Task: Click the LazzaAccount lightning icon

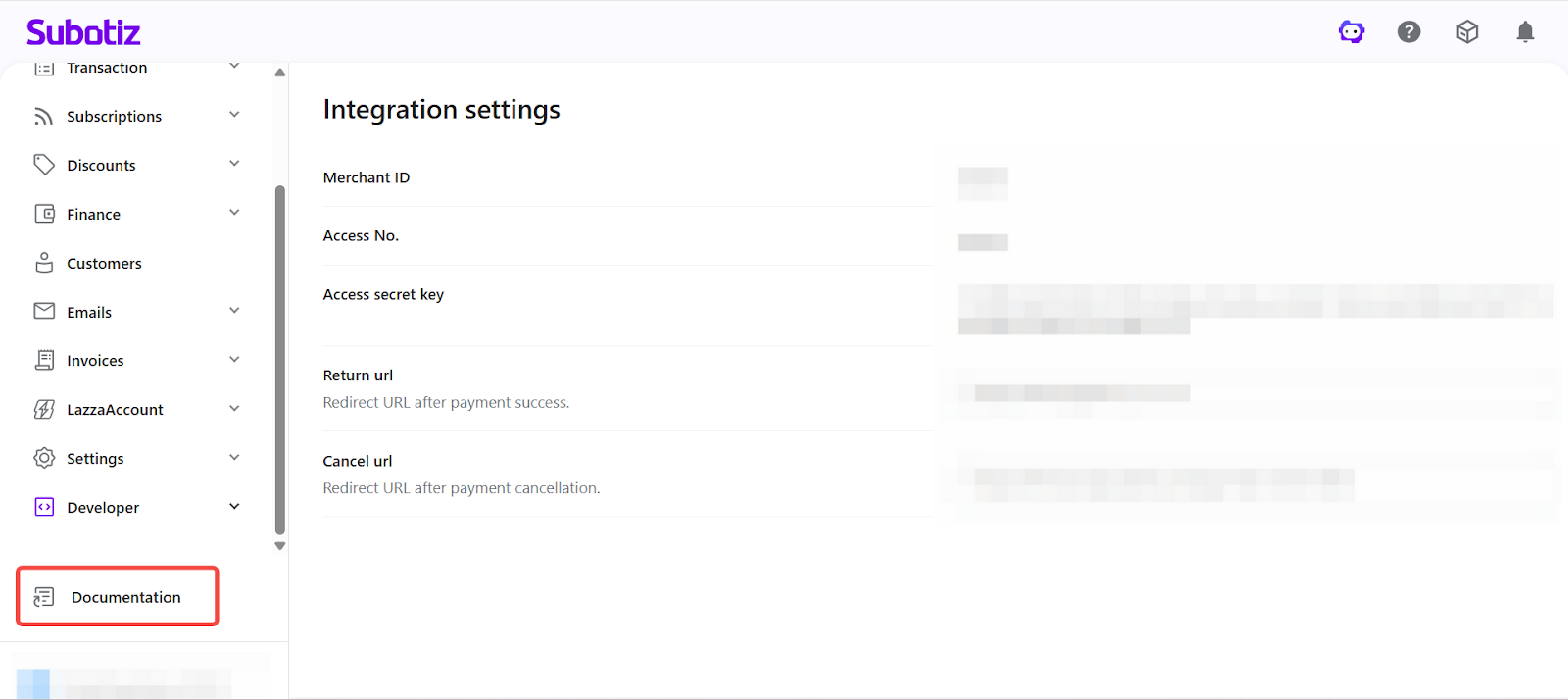Action: [44, 410]
